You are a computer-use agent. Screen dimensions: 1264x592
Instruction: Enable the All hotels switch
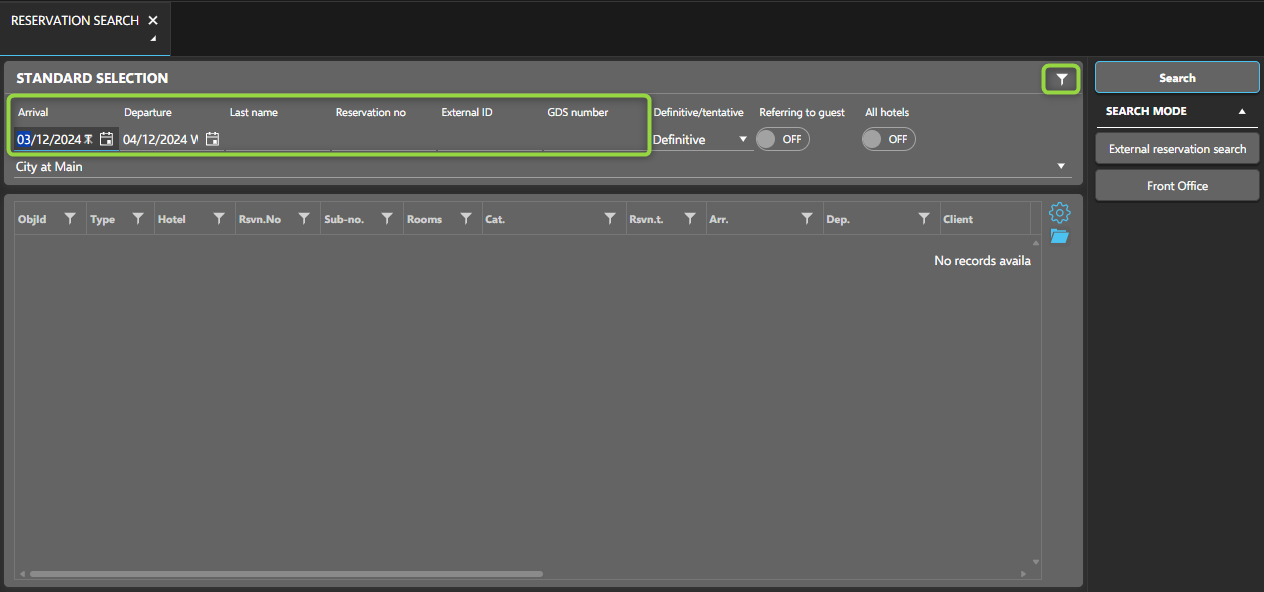point(888,140)
